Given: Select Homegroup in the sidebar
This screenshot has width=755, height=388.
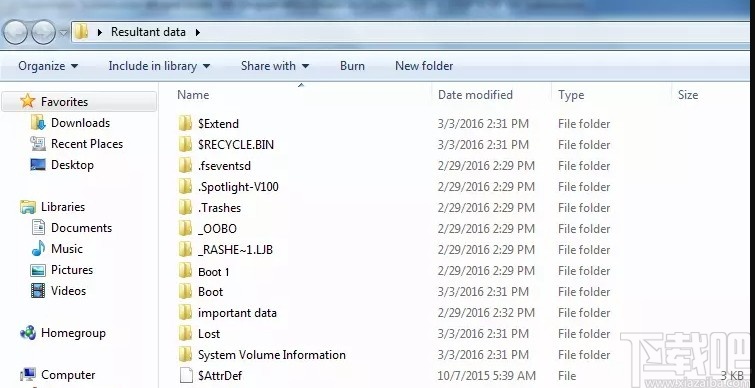Looking at the screenshot, I should [73, 333].
